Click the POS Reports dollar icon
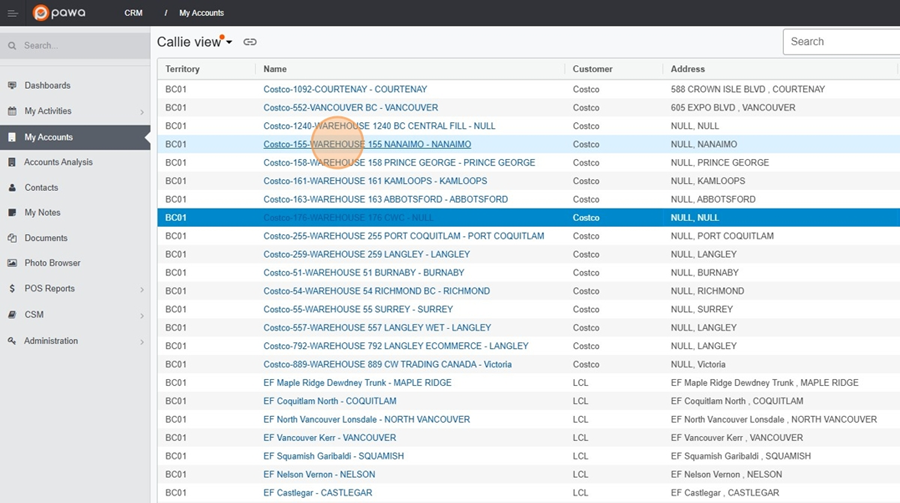This screenshot has width=900, height=503. 12,288
